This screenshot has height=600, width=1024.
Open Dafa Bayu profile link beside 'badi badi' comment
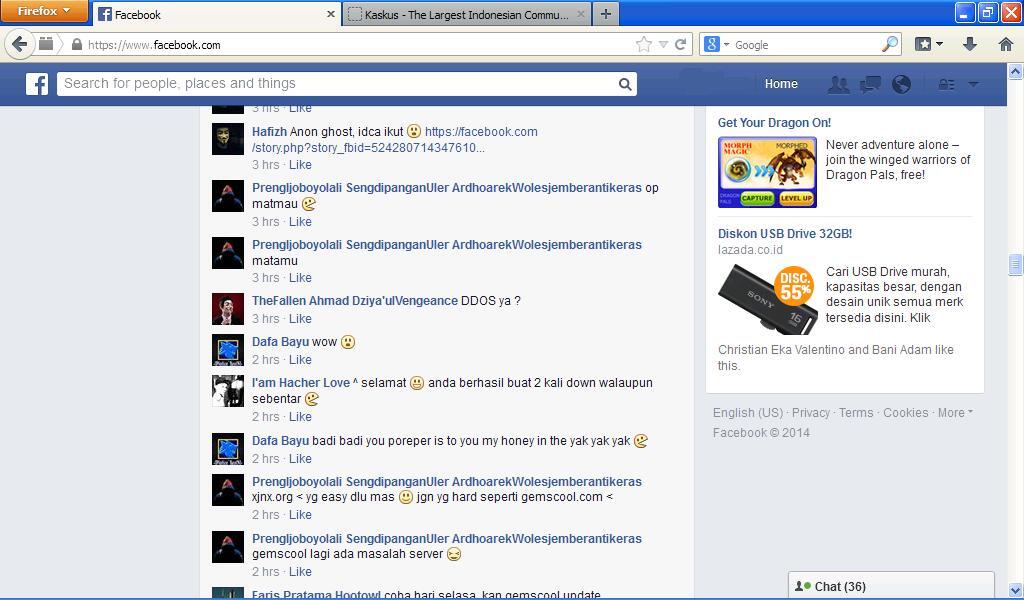coord(280,441)
